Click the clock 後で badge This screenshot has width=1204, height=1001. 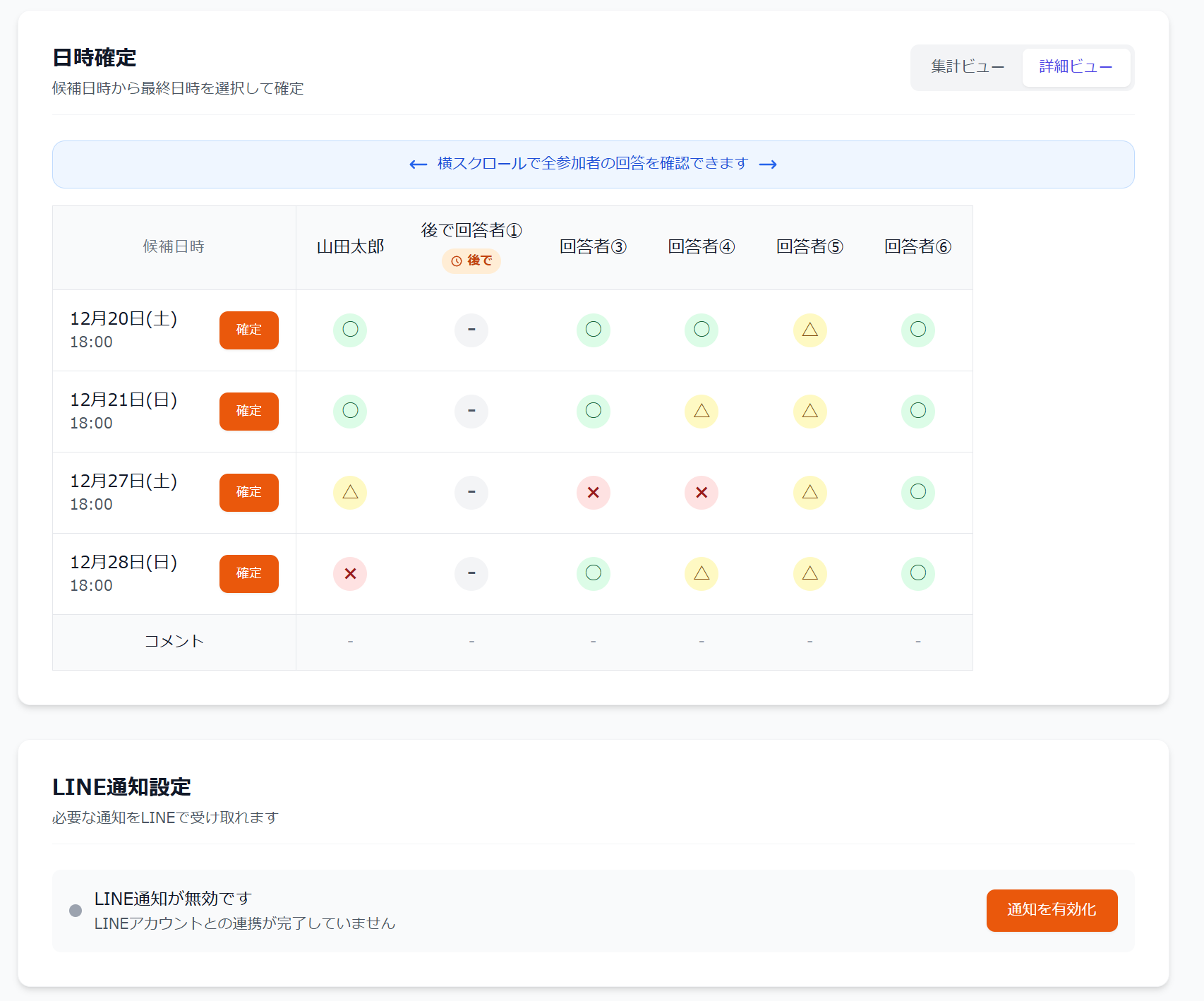[471, 261]
